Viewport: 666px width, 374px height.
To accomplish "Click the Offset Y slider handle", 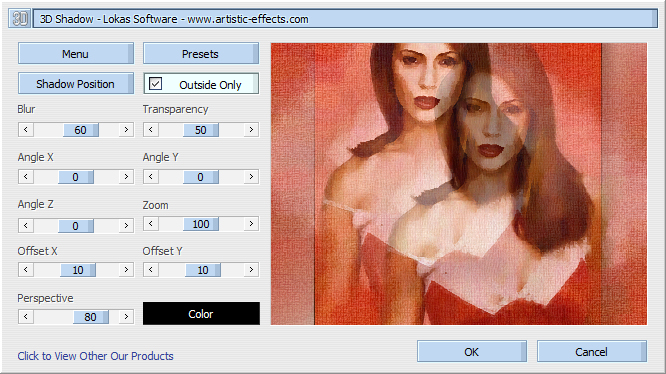I will pos(203,270).
